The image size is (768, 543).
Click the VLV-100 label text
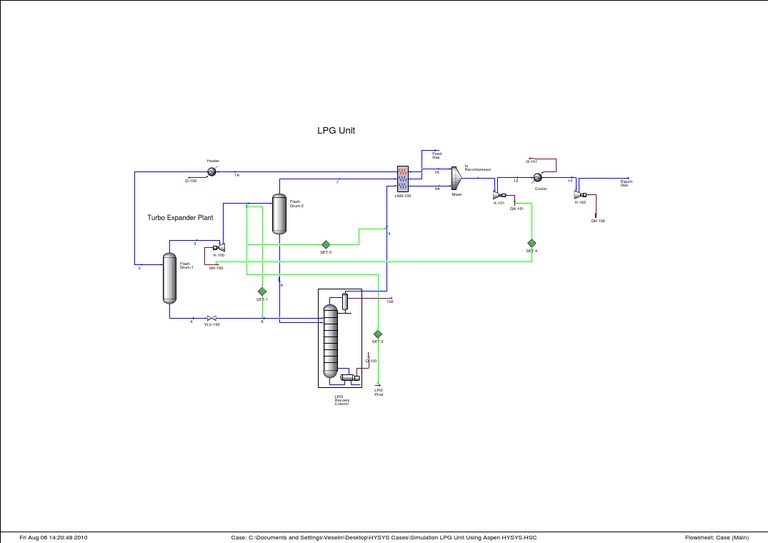[x=212, y=325]
